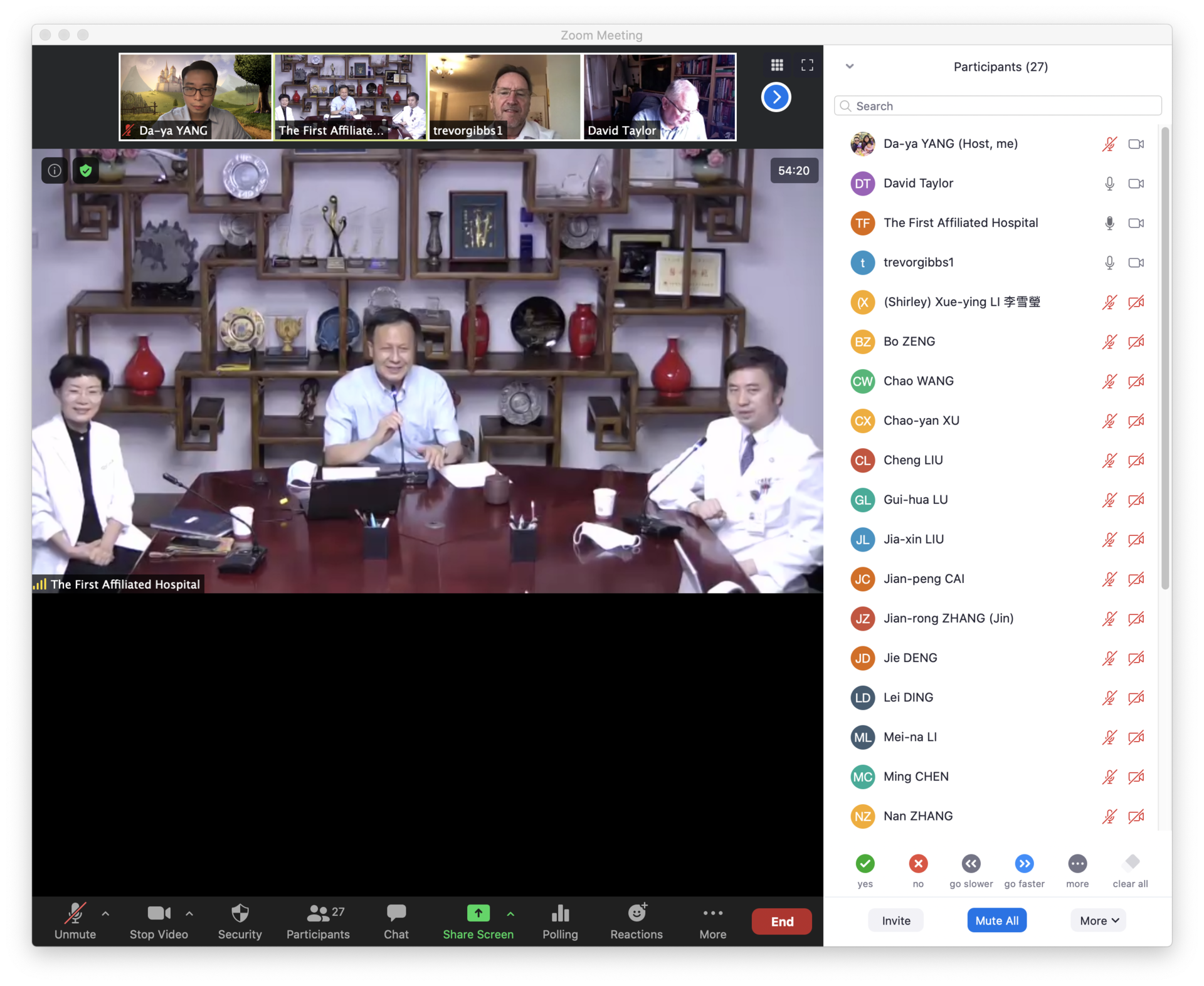Image resolution: width=1204 pixels, height=986 pixels.
Task: Open the Security shield menu
Action: (240, 921)
